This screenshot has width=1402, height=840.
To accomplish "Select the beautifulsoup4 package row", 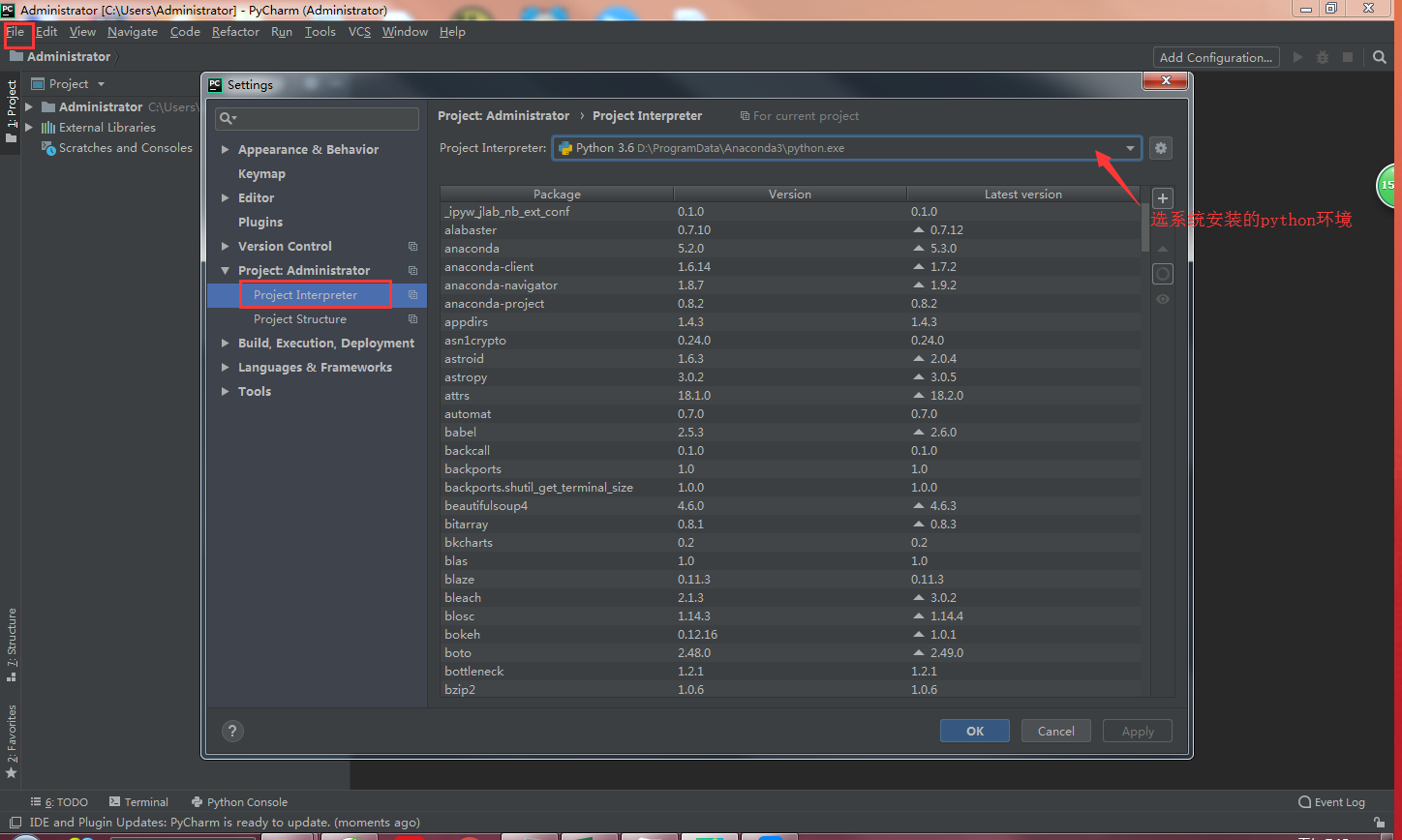I will [x=790, y=505].
